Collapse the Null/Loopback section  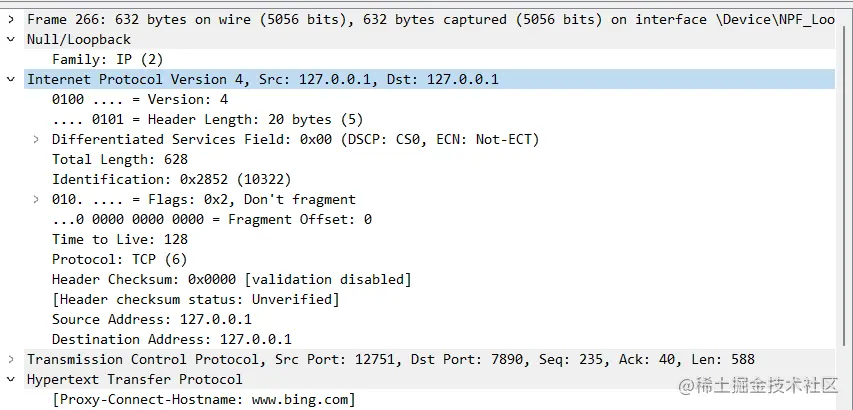point(11,40)
